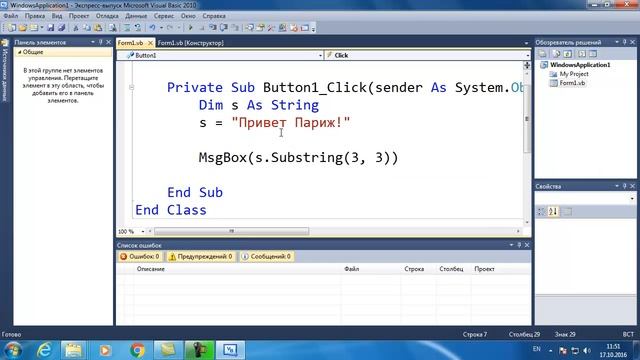This screenshot has width=640, height=360.
Task: Click the Windows Start button
Action: pyautogui.click(x=13, y=350)
